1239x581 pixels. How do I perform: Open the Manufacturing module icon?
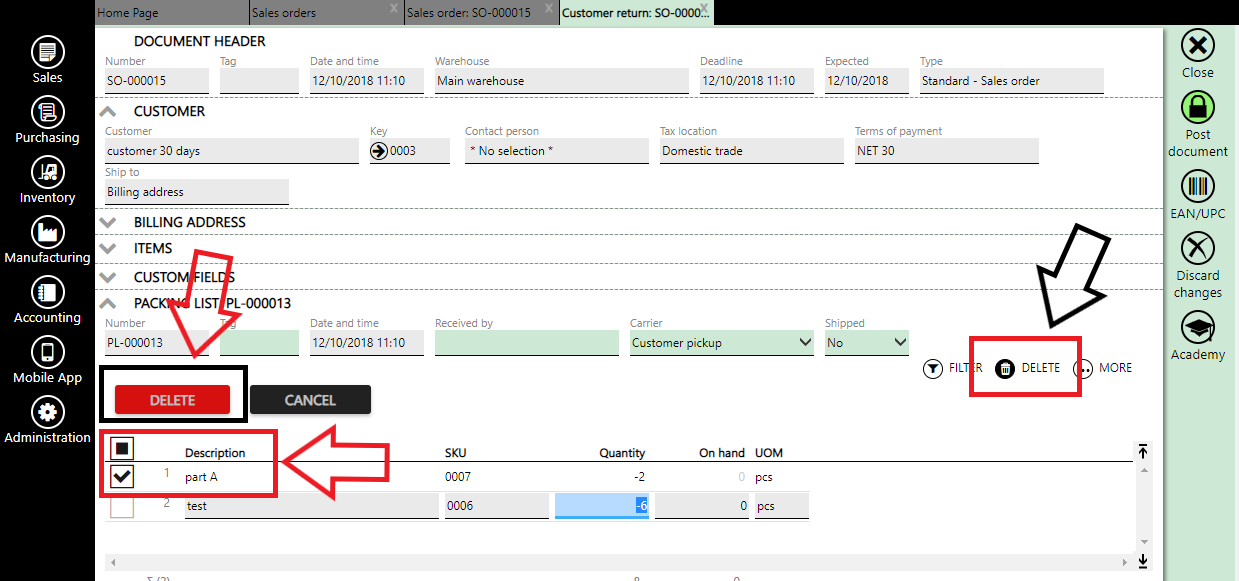pyautogui.click(x=48, y=232)
